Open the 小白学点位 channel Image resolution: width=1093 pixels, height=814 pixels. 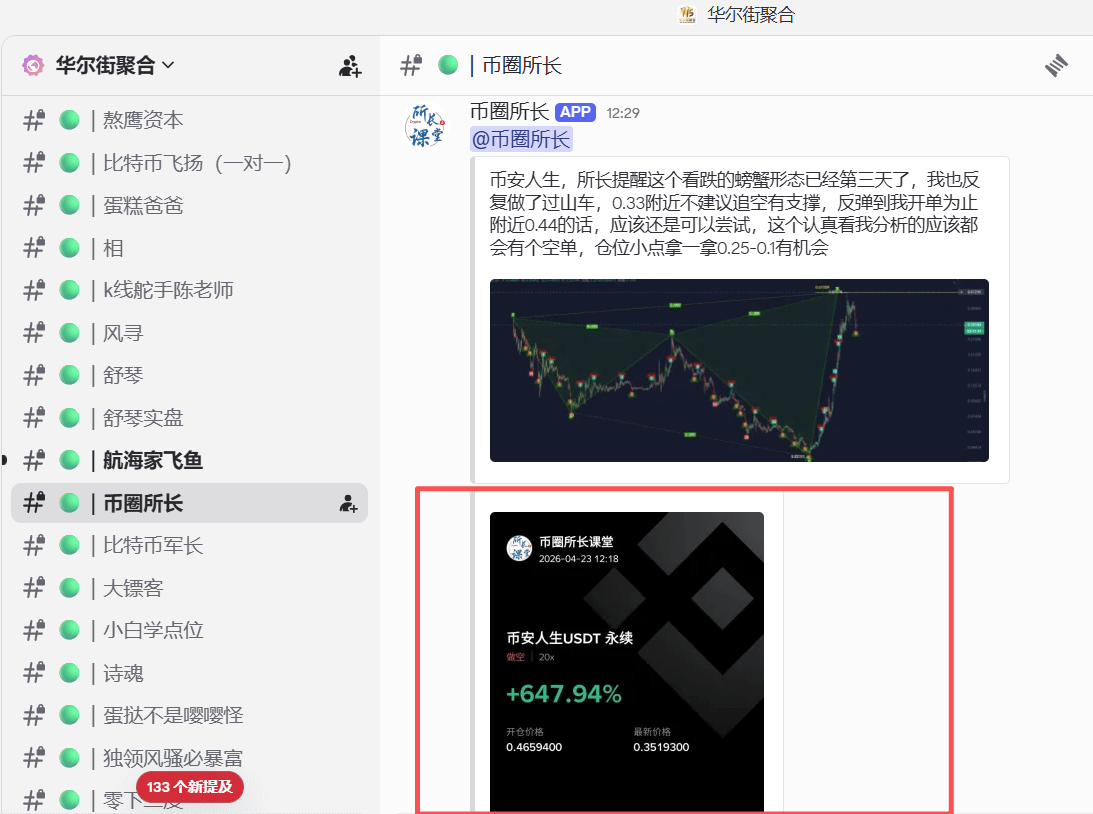tap(190, 631)
